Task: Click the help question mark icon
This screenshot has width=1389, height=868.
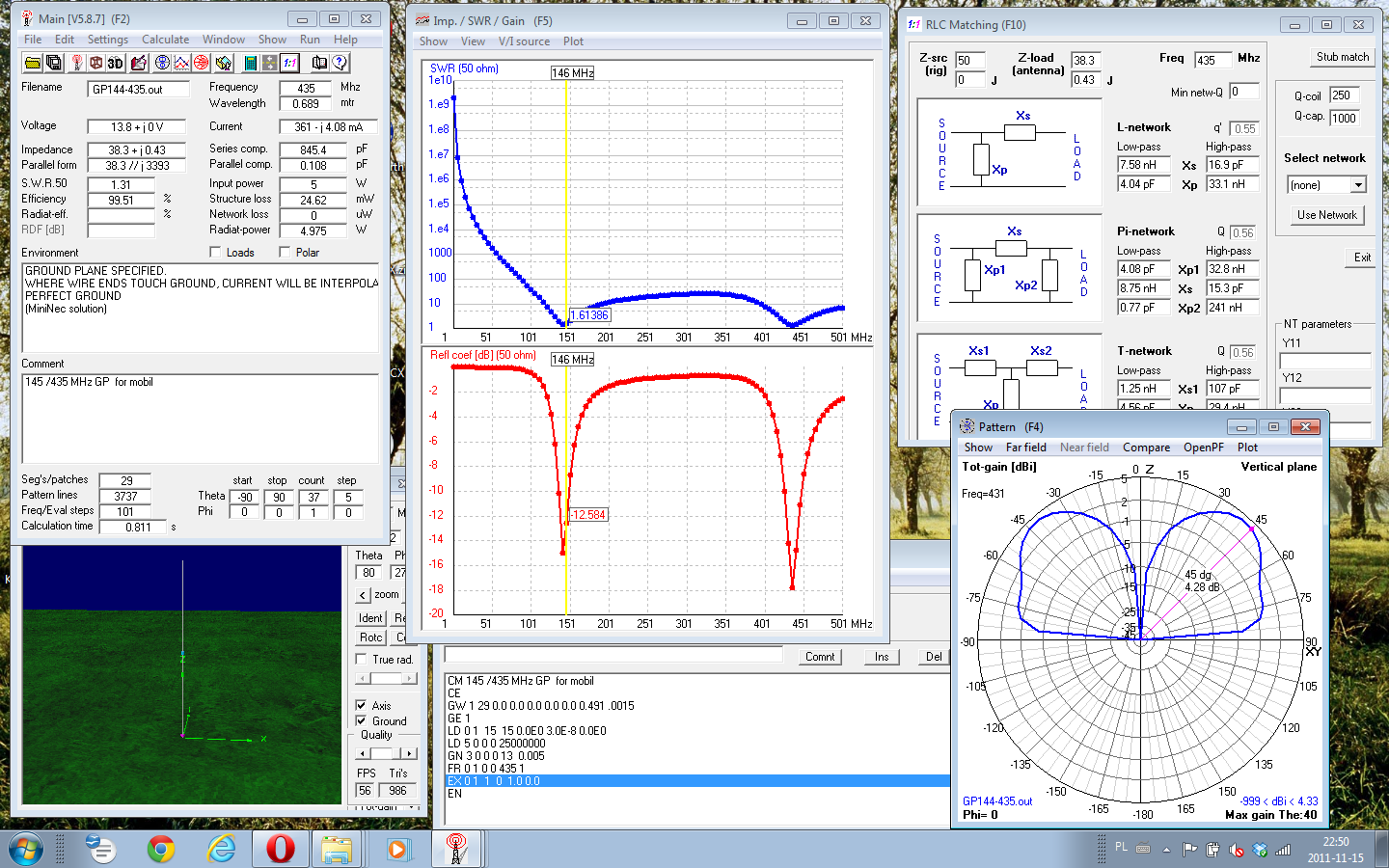Action: tap(340, 63)
